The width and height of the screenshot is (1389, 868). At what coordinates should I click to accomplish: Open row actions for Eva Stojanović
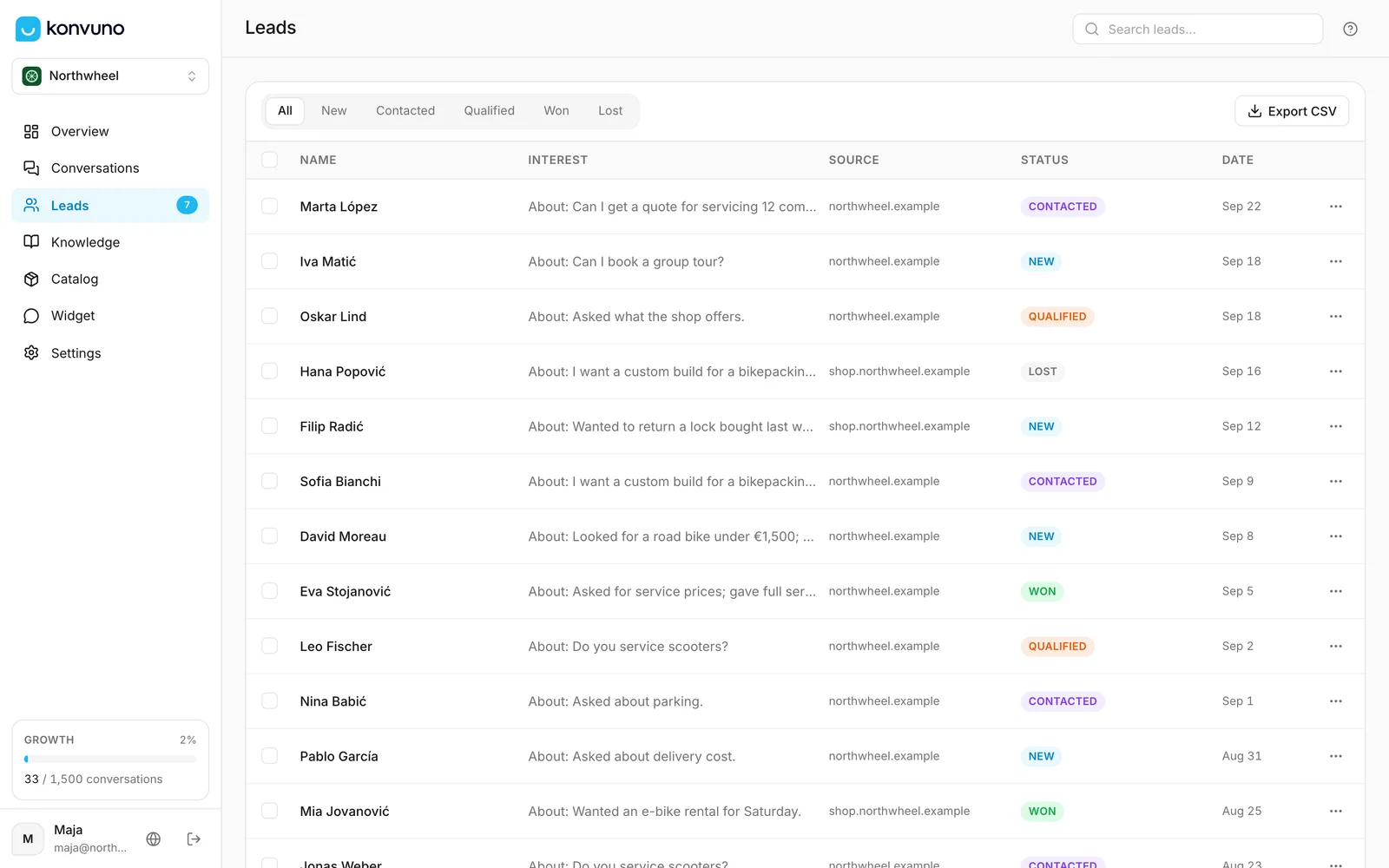click(x=1335, y=591)
